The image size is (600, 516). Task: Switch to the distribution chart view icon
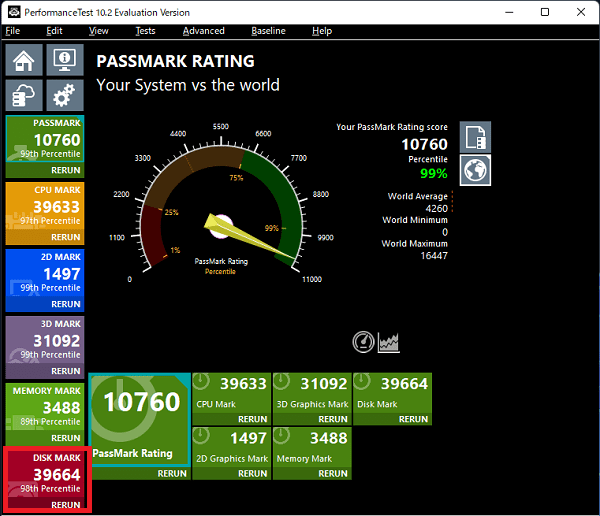(x=389, y=342)
